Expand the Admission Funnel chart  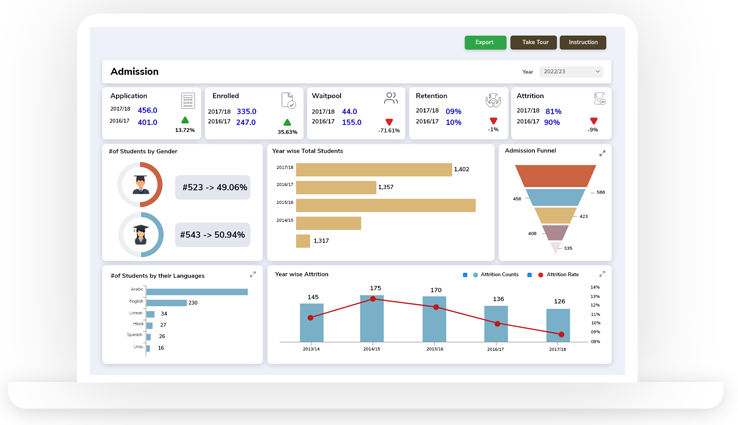coord(602,153)
